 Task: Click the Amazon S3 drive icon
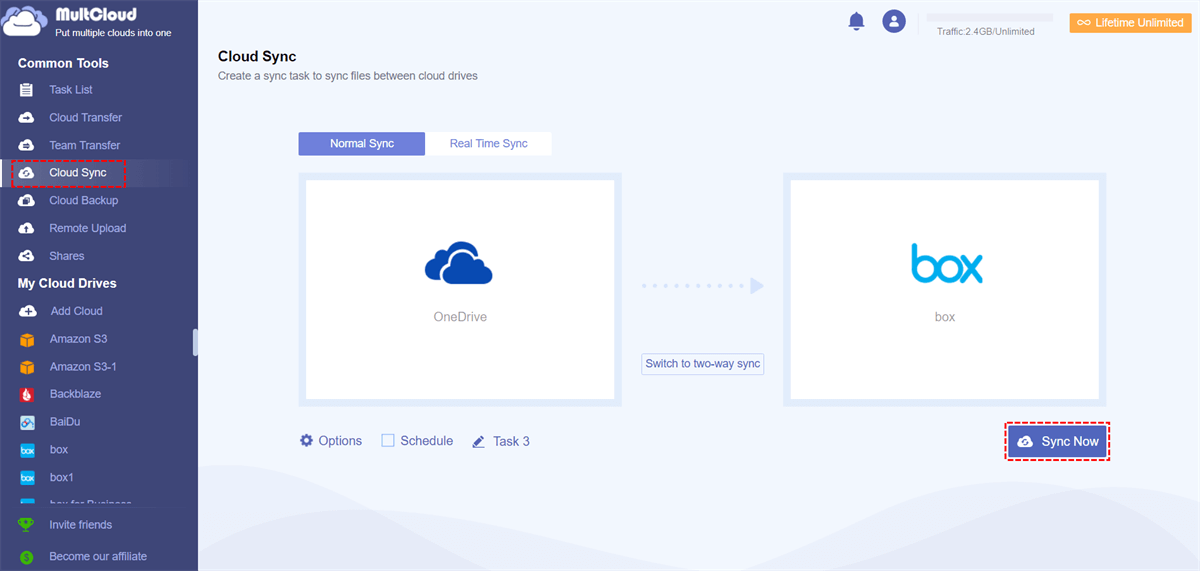[27, 340]
